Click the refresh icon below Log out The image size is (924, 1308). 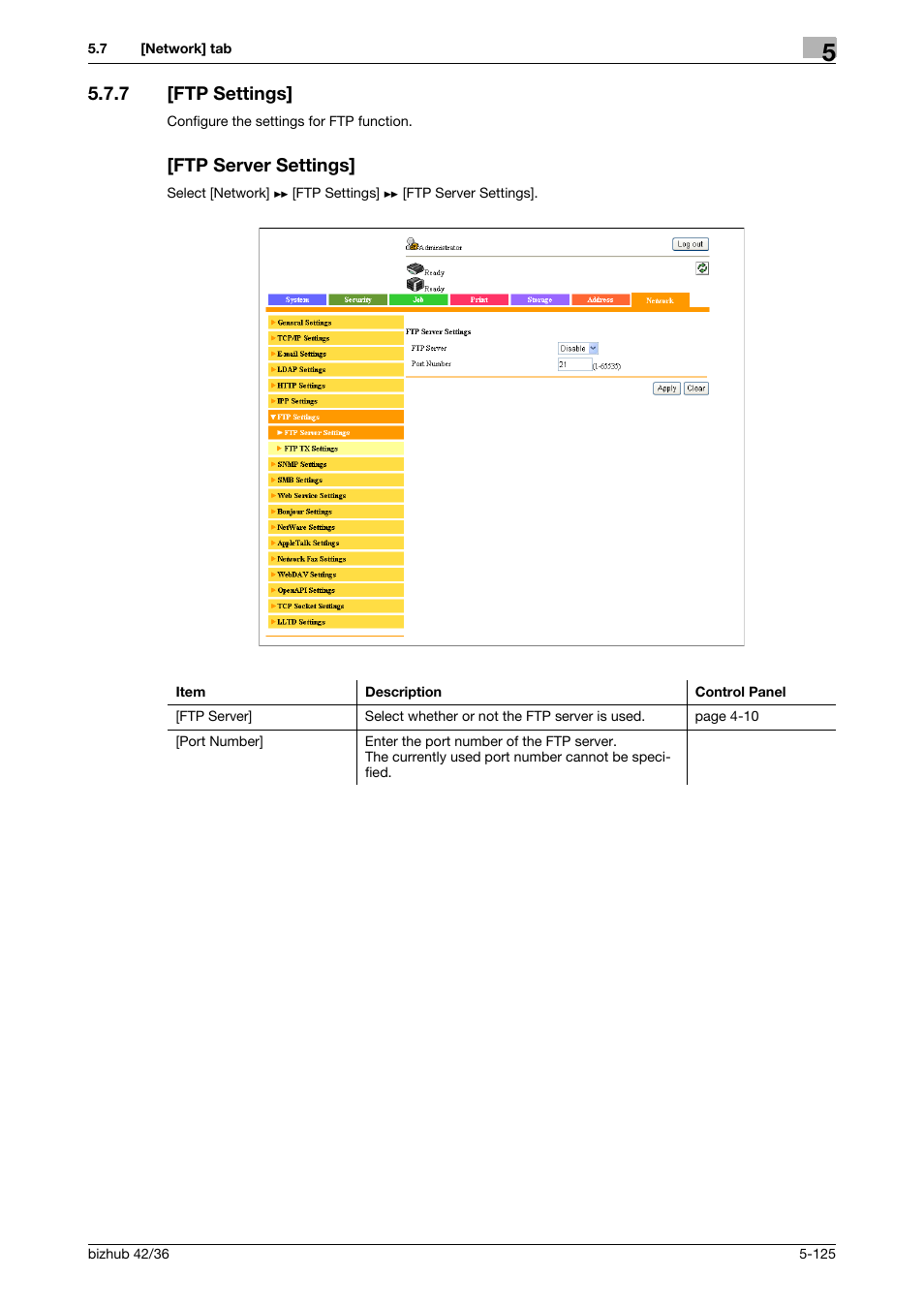click(x=702, y=268)
